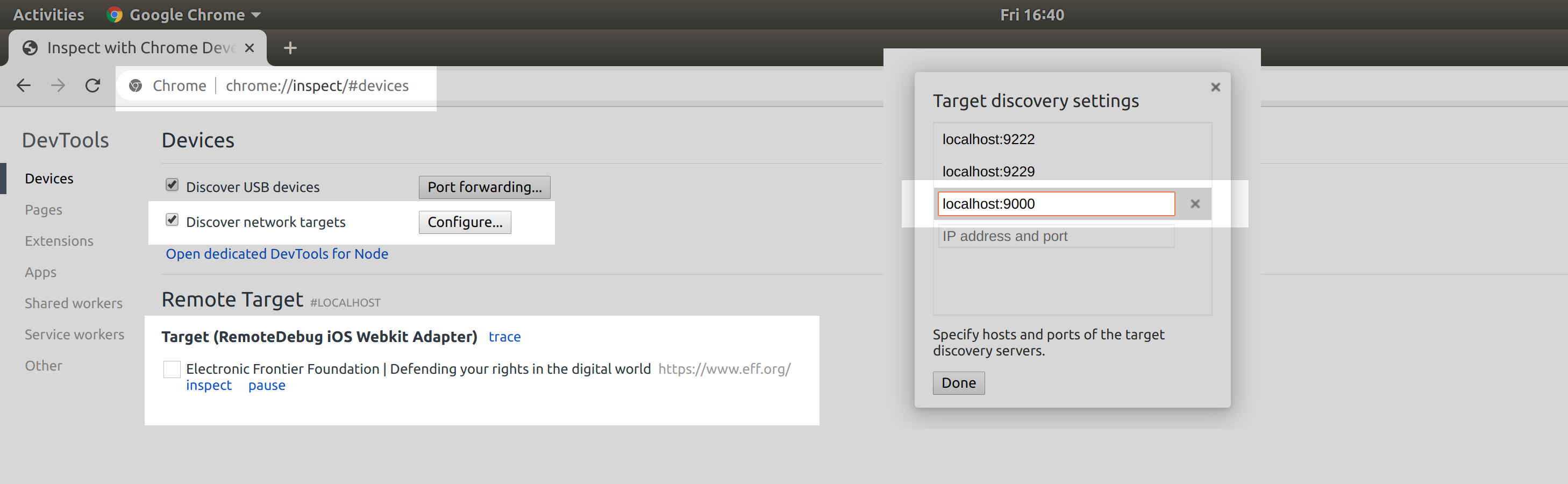Viewport: 1568px width, 484px height.
Task: Click the pause link for eff.org
Action: (267, 386)
